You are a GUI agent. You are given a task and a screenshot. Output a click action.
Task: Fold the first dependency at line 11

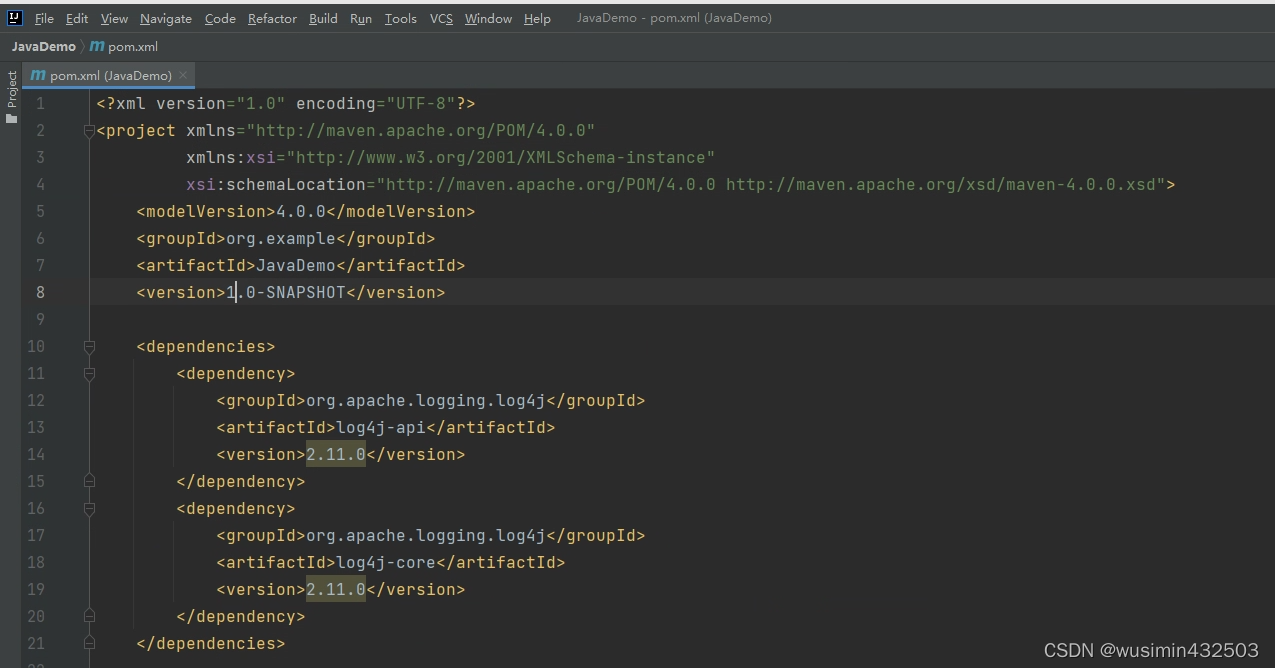point(89,374)
